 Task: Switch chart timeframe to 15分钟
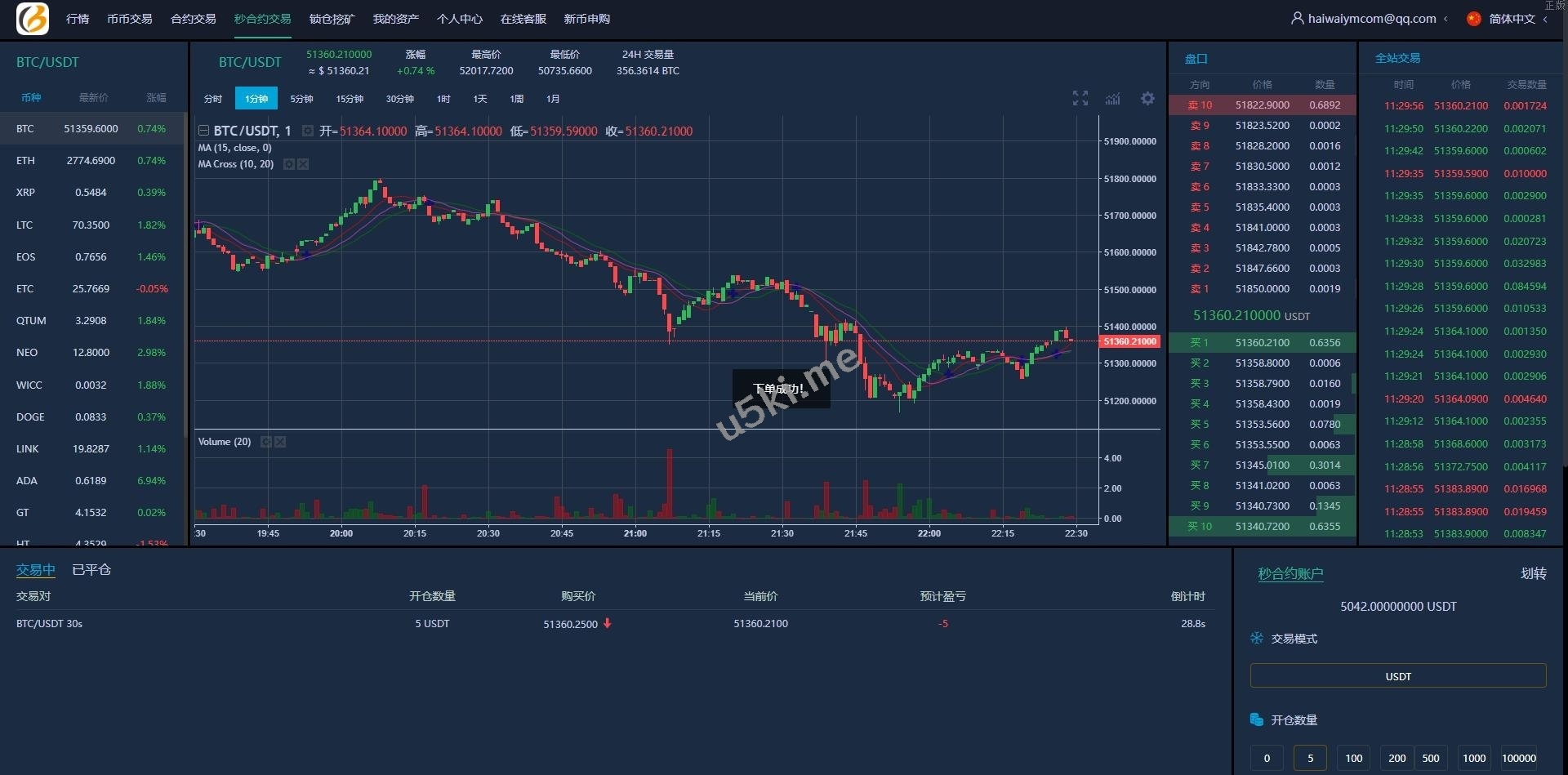pos(349,98)
